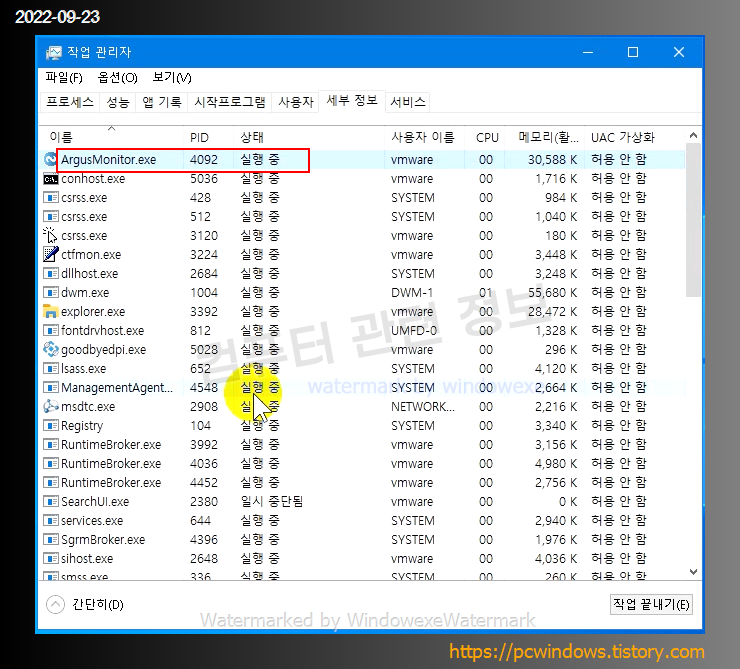Click the UMFD-0 user name cell
Screen dimensions: 740x669
pos(414,330)
